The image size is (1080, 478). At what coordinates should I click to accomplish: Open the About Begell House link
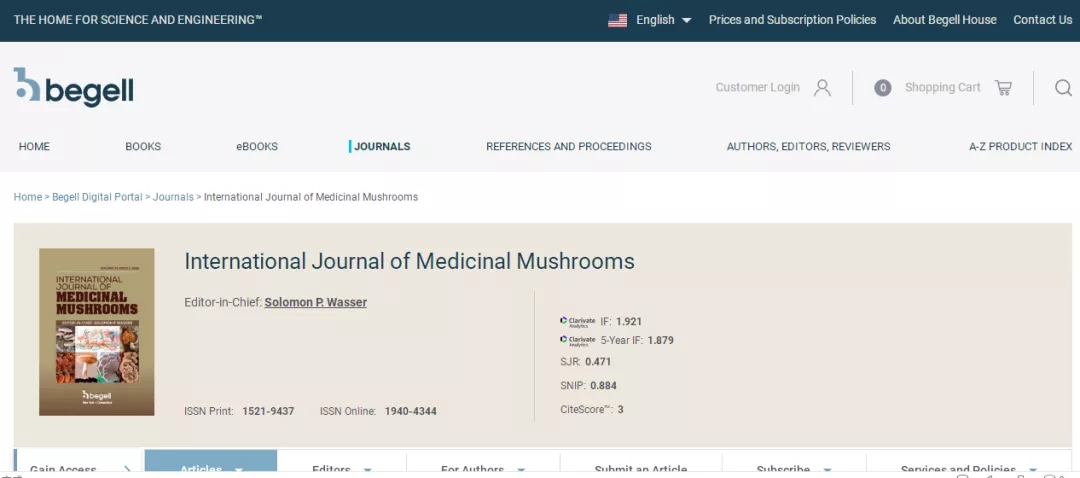[944, 20]
